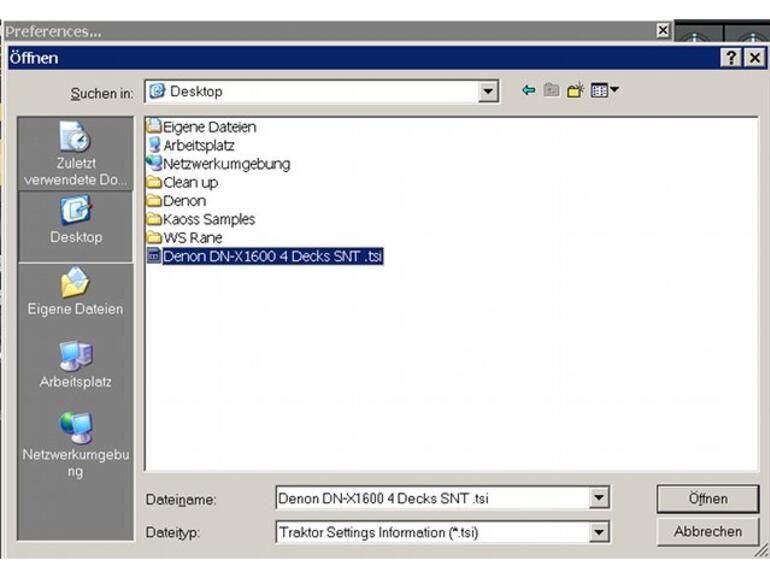Click the Netzwerkumgebung icon in file list
Image resolution: width=770 pixels, height=578 pixels.
pos(154,163)
